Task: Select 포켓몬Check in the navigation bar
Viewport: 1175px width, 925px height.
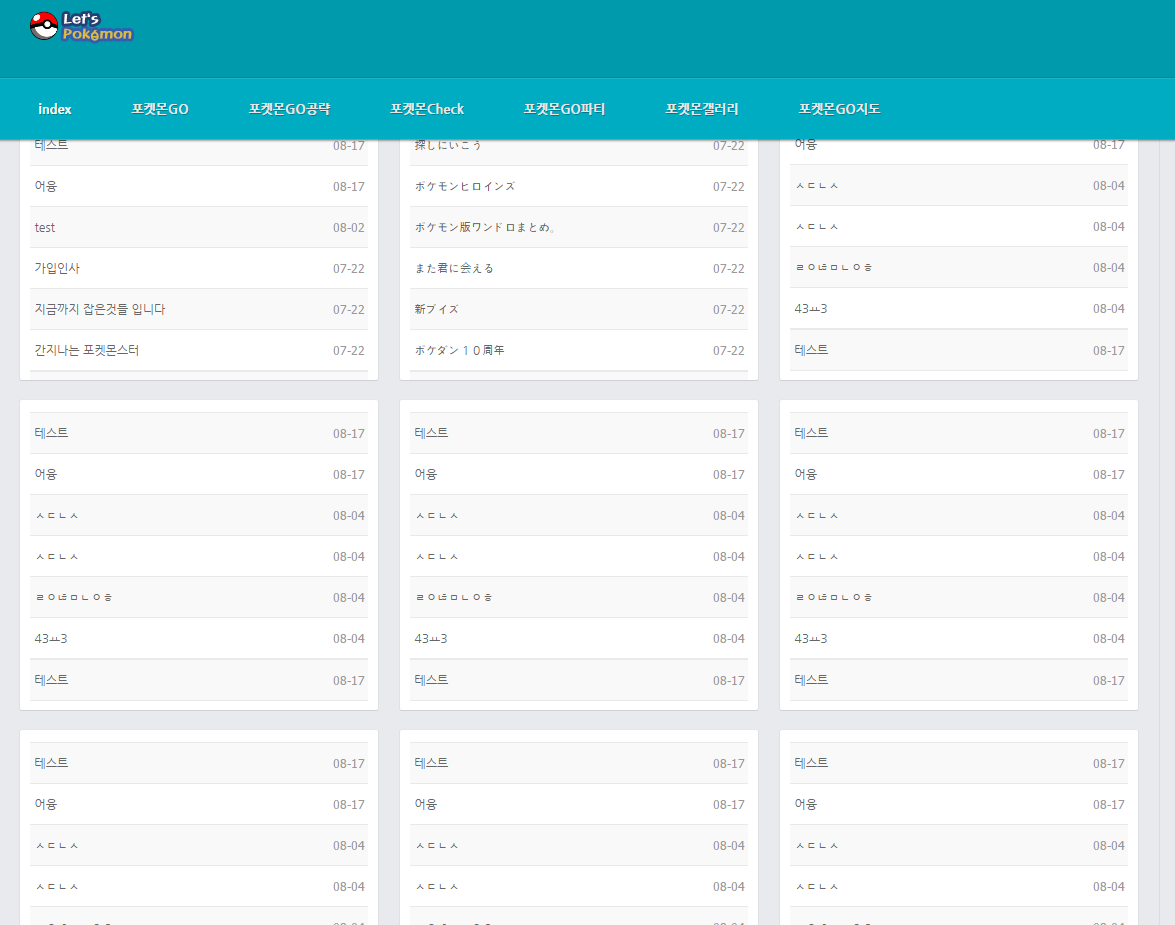Action: pyautogui.click(x=427, y=109)
